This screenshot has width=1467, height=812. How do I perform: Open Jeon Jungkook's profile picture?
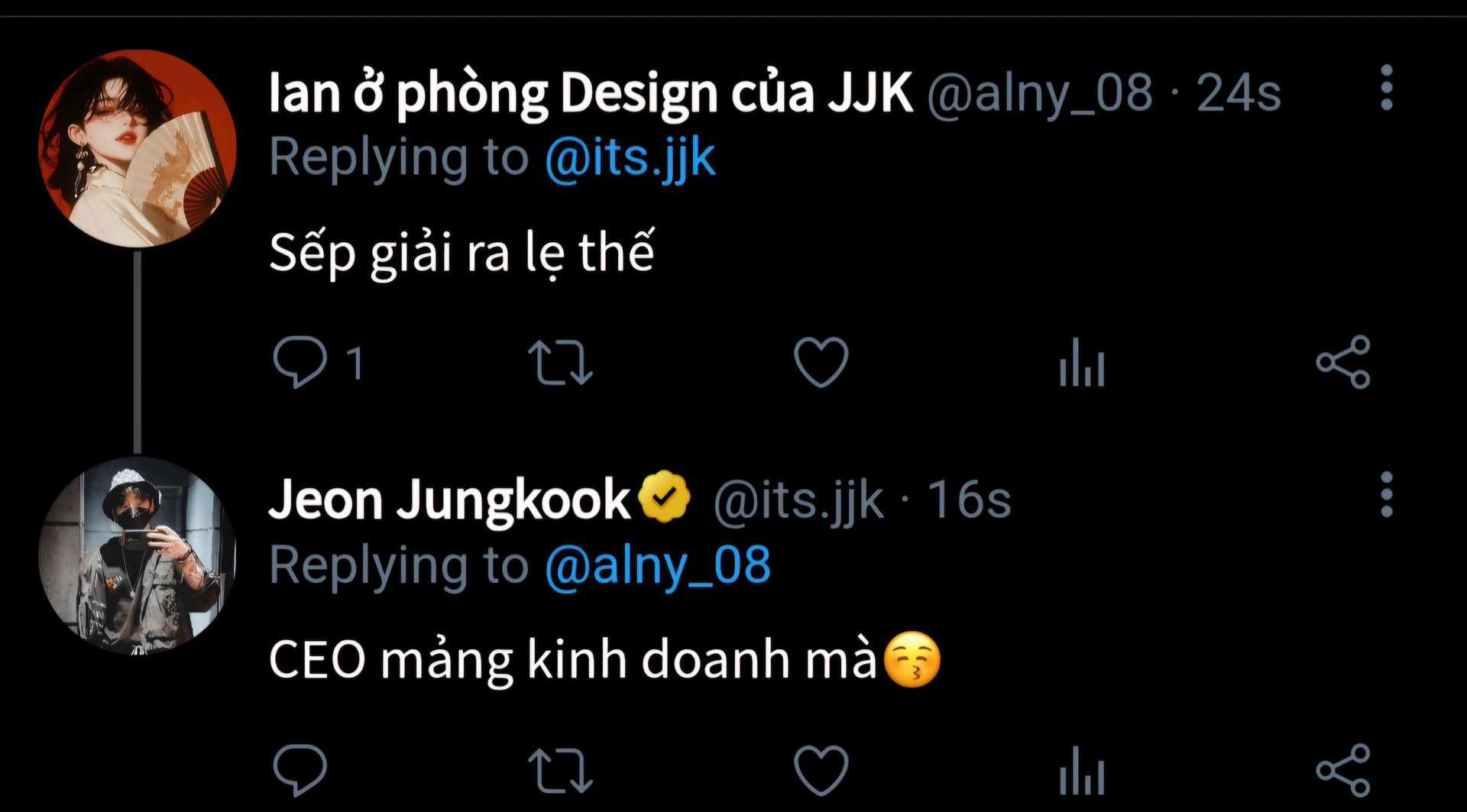pyautogui.click(x=138, y=555)
